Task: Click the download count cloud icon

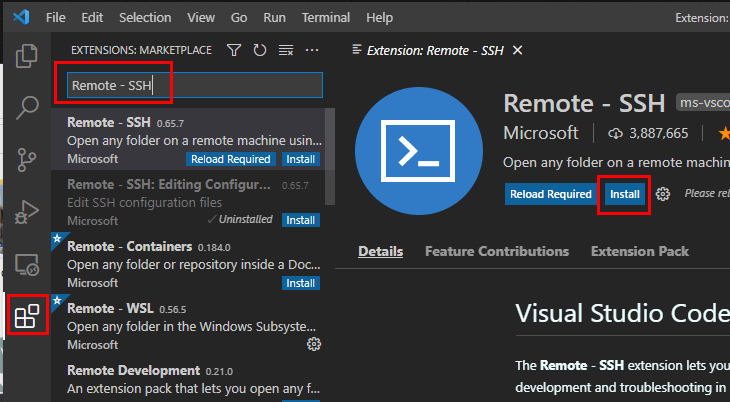Action: tap(615, 134)
